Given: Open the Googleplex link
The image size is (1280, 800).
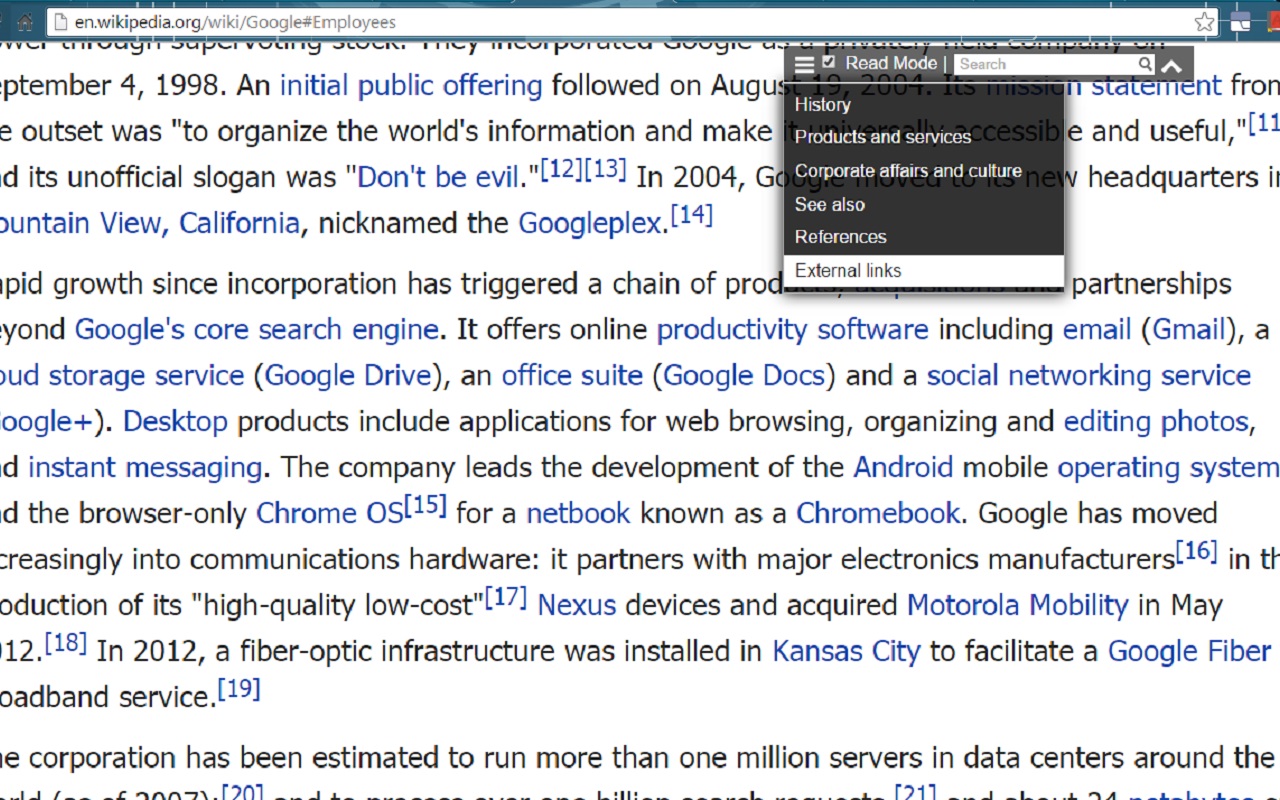Looking at the screenshot, I should pos(590,223).
